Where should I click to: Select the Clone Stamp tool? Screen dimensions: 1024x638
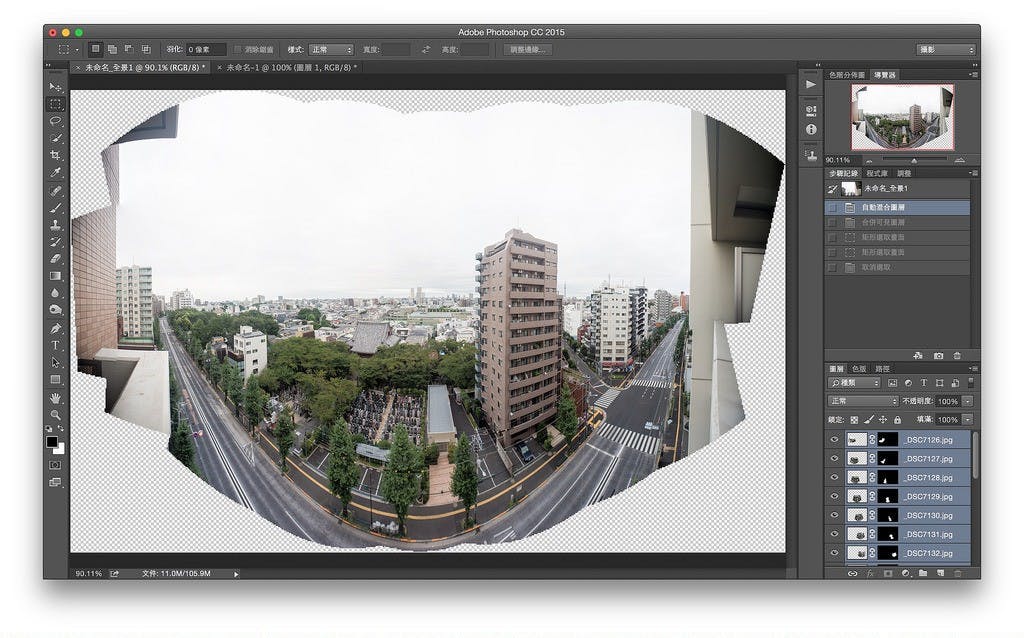point(56,225)
